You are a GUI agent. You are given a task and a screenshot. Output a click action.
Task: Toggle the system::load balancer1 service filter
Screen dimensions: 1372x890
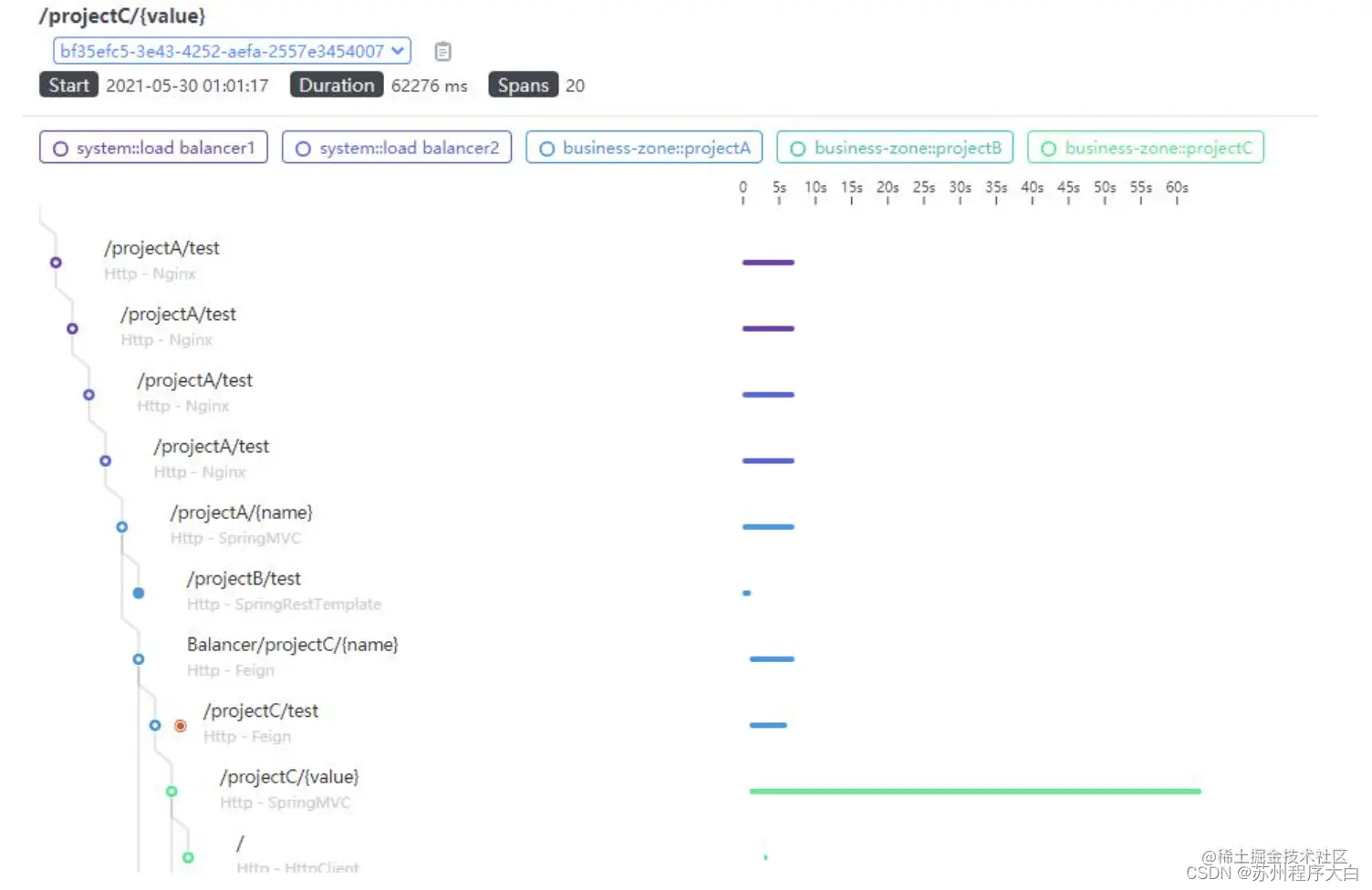pyautogui.click(x=153, y=148)
